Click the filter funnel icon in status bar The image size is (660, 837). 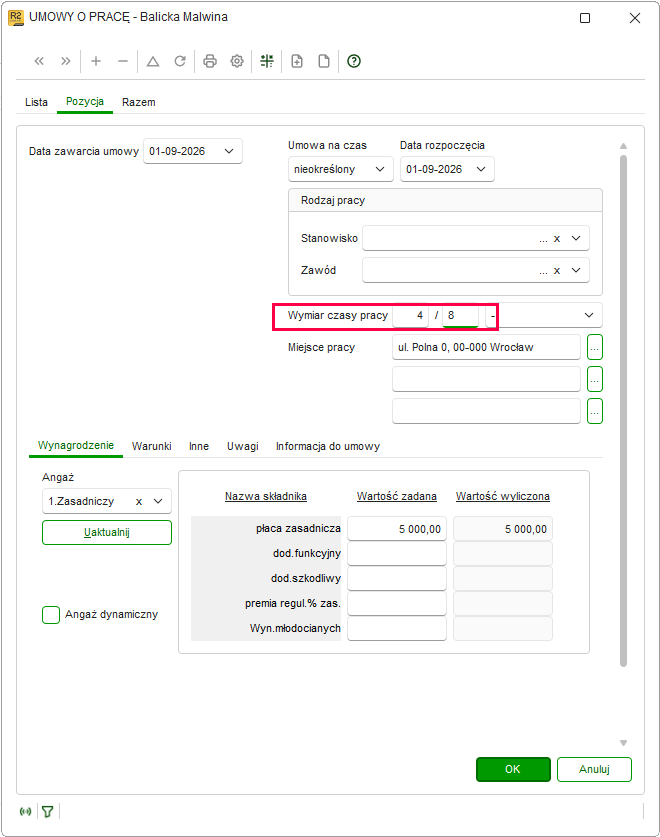(x=48, y=811)
